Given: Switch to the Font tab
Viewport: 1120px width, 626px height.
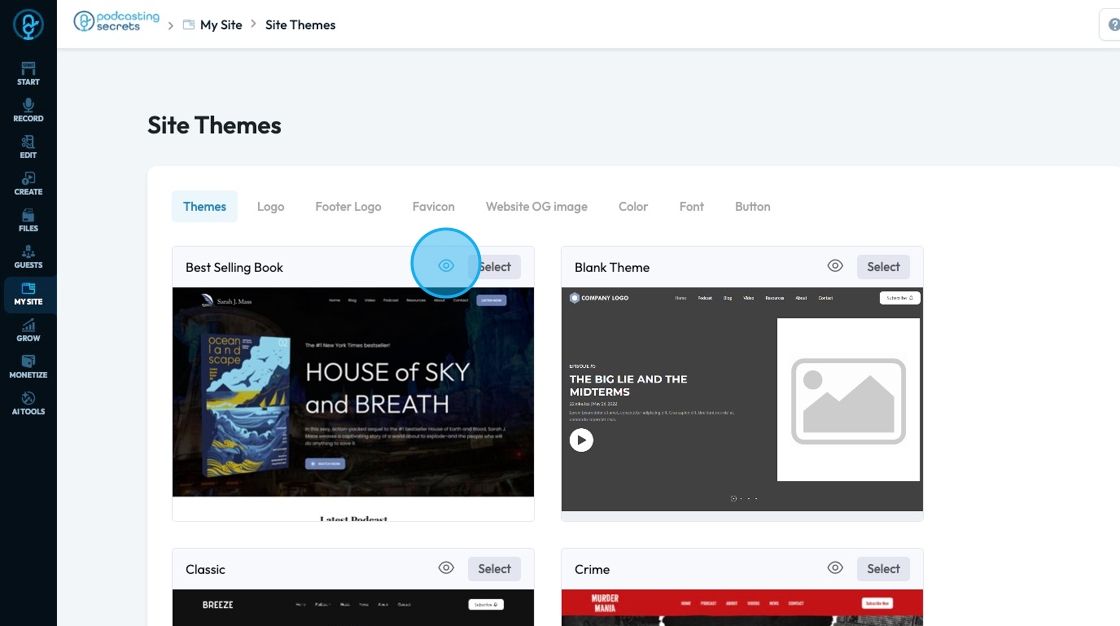Looking at the screenshot, I should [x=691, y=207].
